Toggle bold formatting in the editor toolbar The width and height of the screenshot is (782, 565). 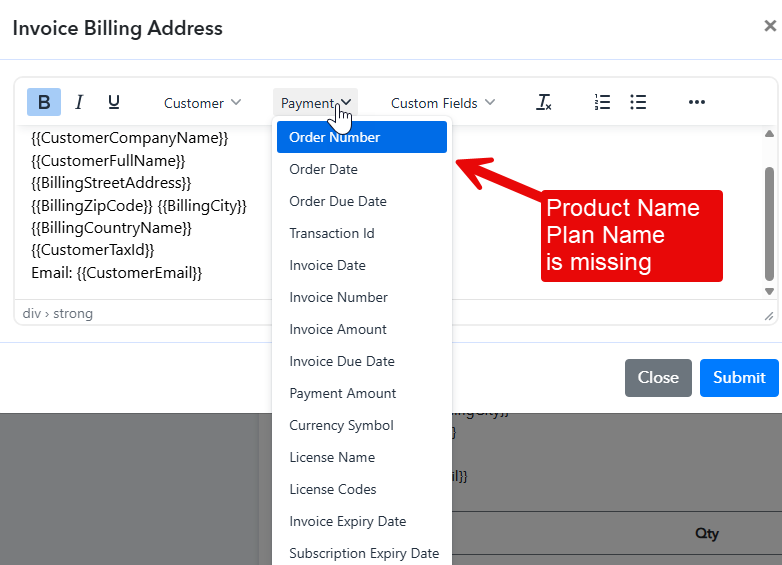point(44,102)
